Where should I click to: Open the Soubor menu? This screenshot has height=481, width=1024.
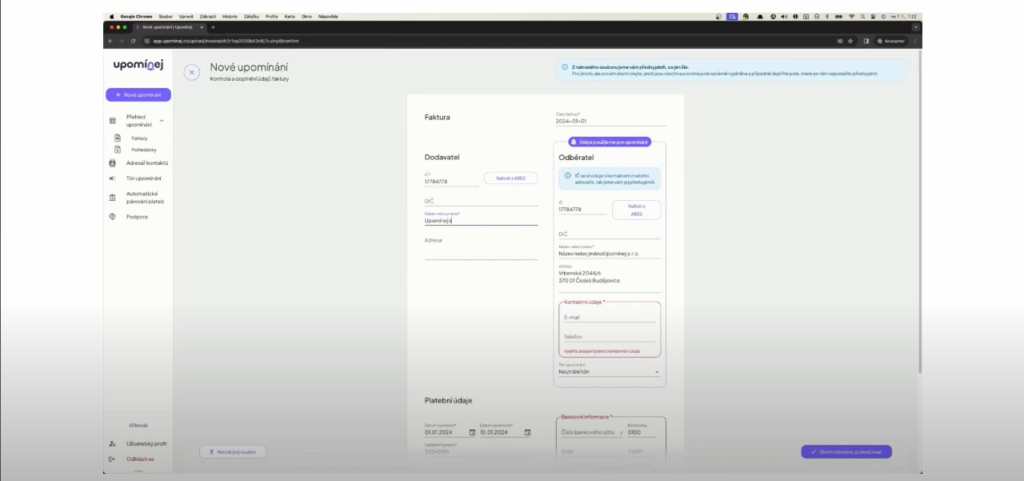point(165,16)
